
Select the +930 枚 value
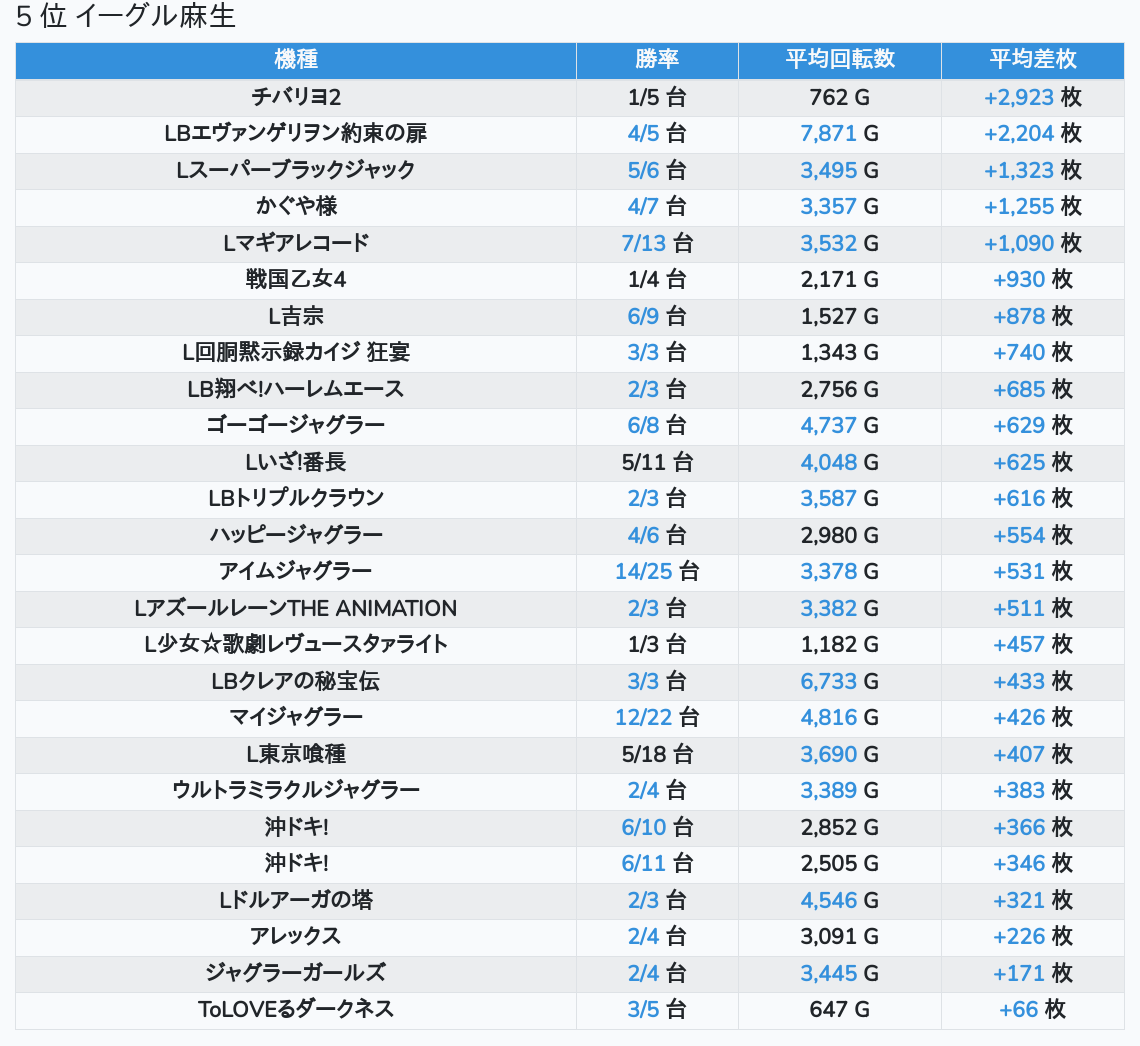click(1032, 280)
